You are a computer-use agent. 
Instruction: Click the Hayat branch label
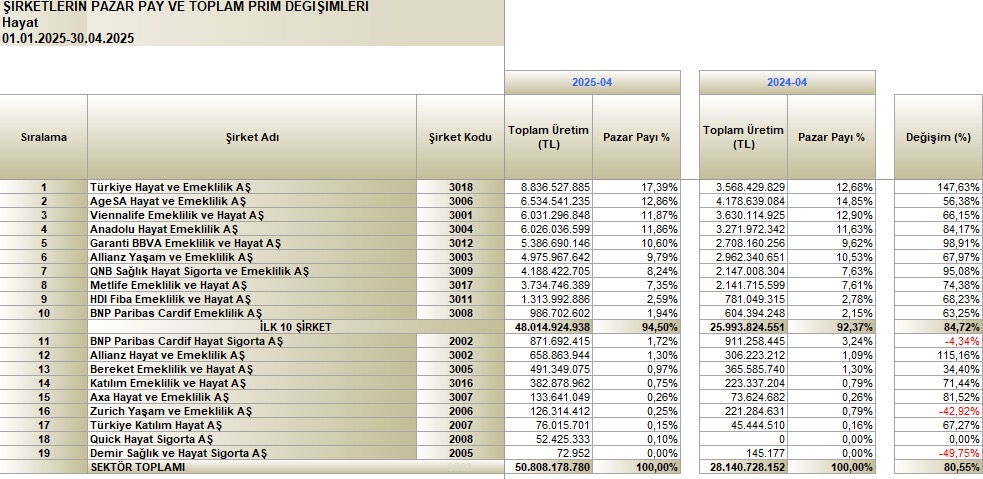tap(20, 23)
